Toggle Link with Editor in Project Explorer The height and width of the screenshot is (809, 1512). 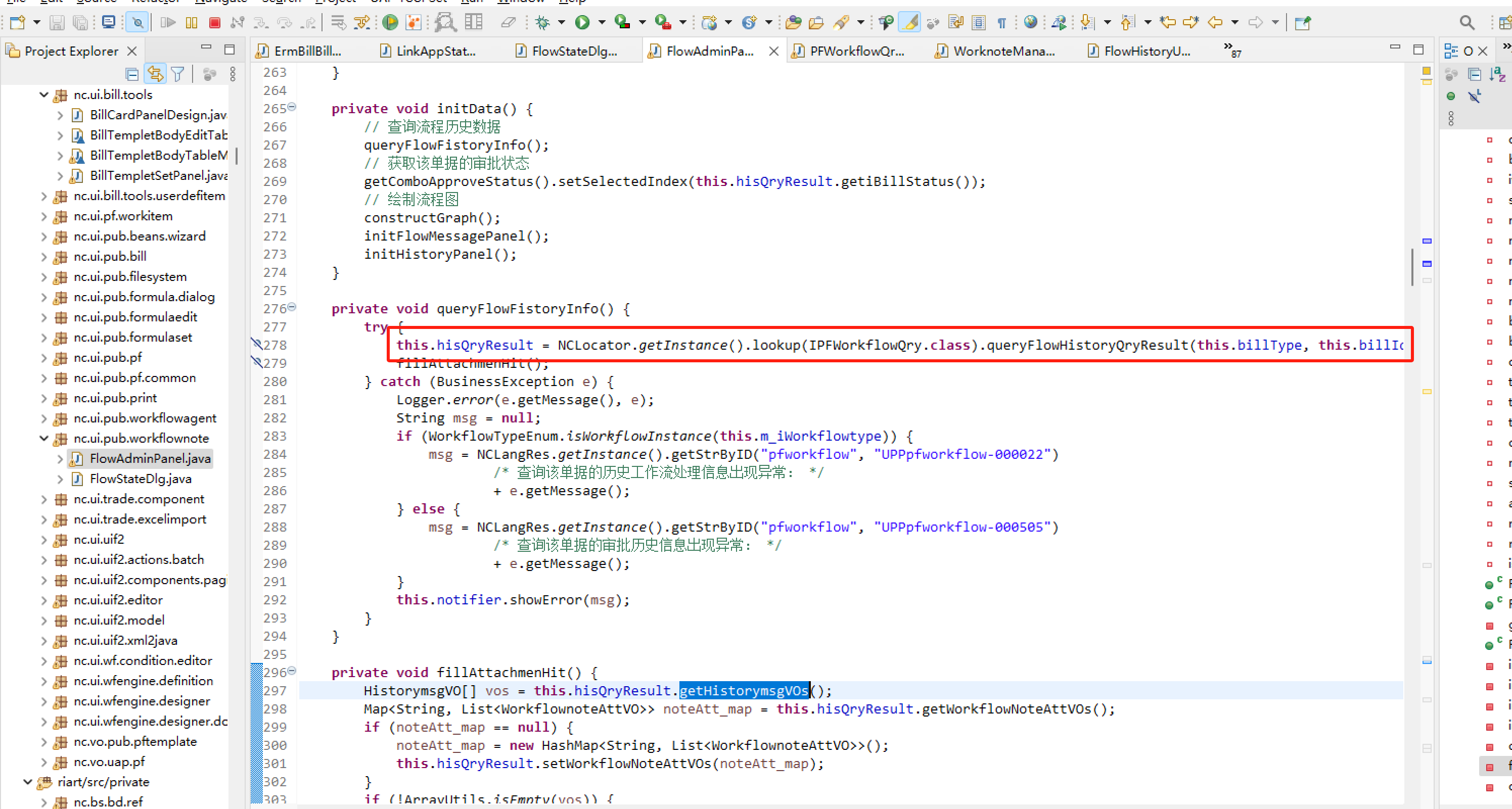pos(155,74)
